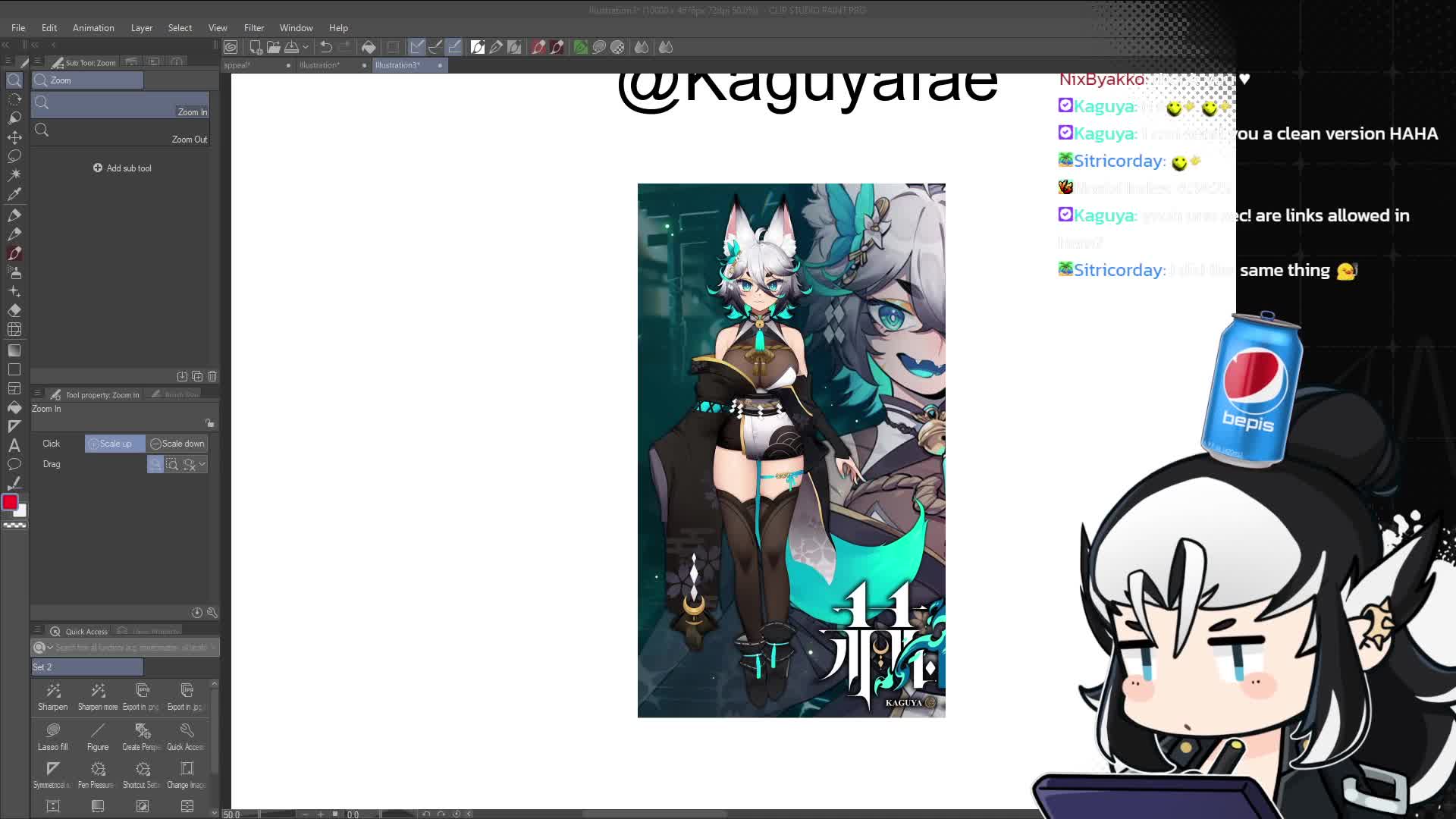Select the Ruler triangle tool

[14, 426]
